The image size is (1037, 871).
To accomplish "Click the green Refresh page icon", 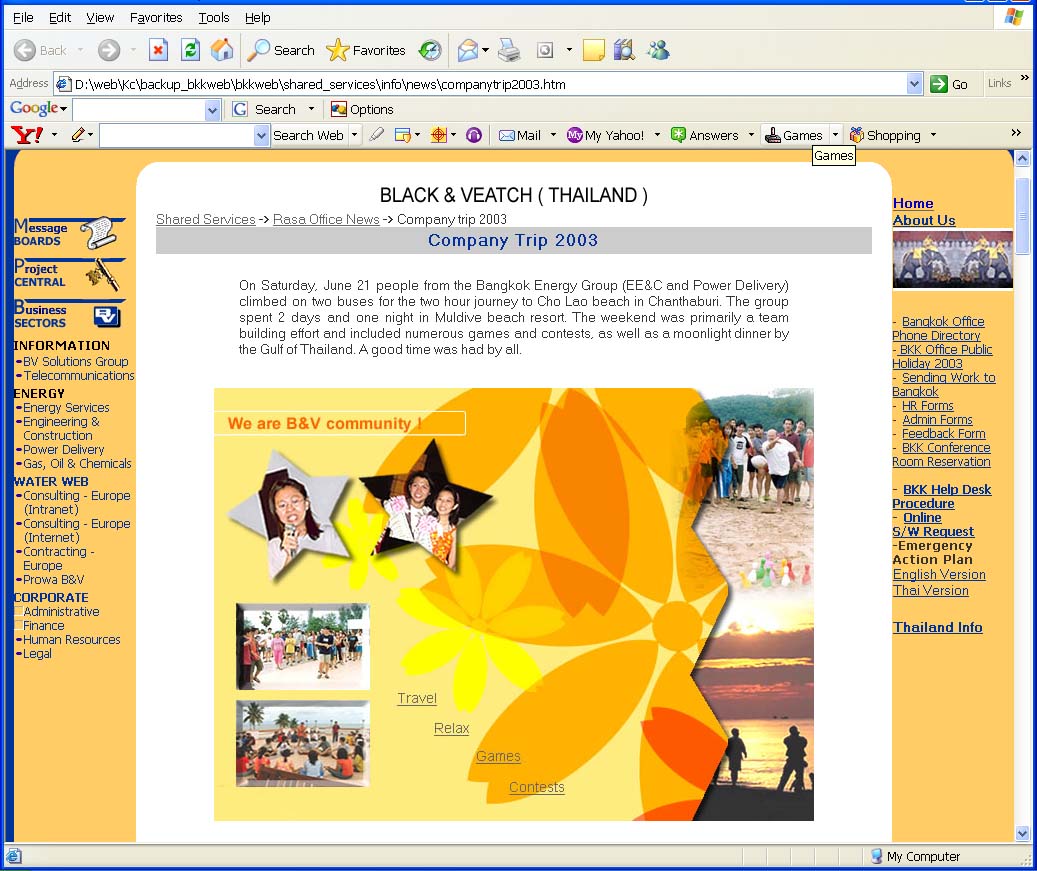I will (190, 50).
